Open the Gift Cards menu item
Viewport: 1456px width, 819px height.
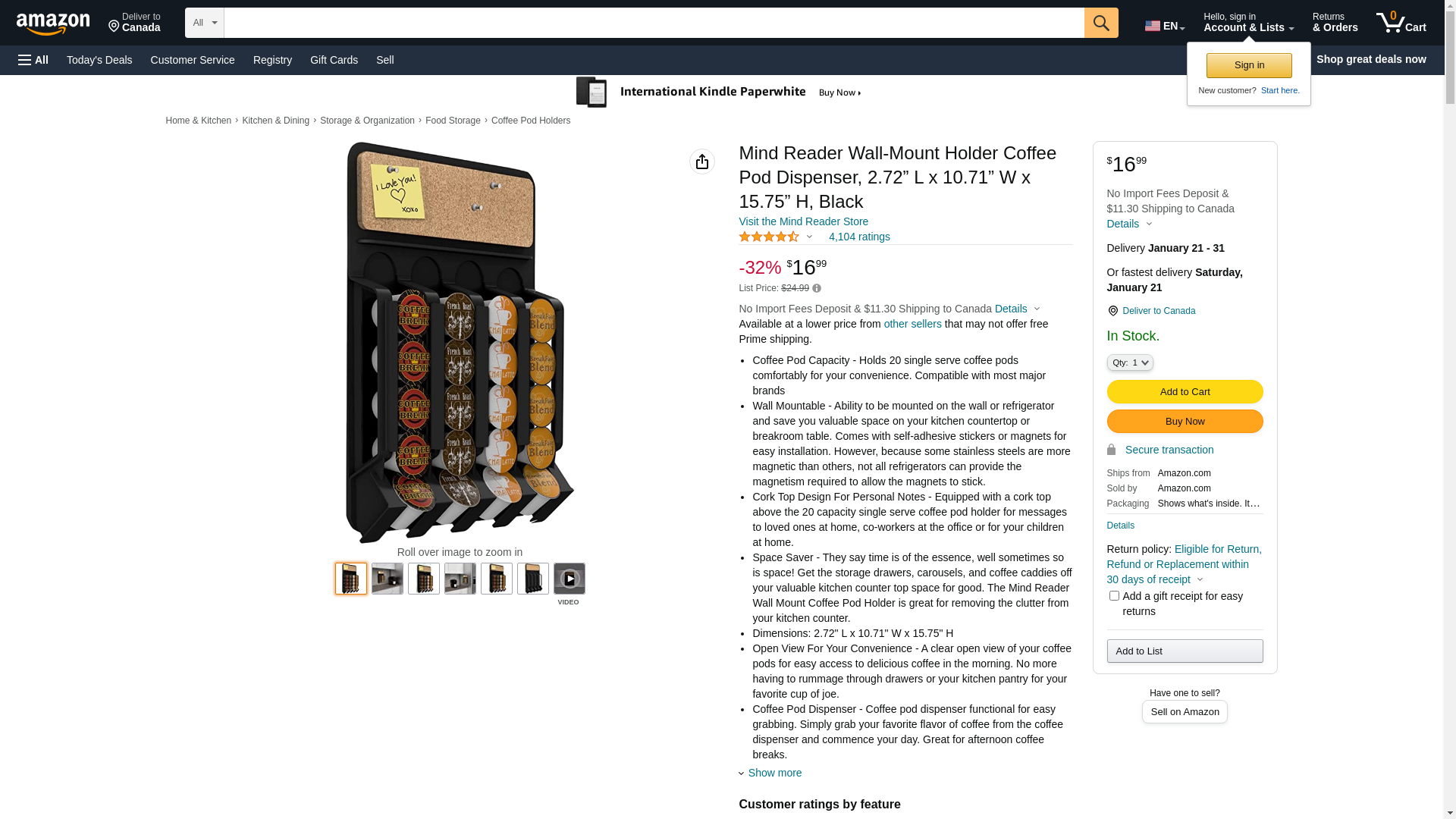pyautogui.click(x=334, y=60)
